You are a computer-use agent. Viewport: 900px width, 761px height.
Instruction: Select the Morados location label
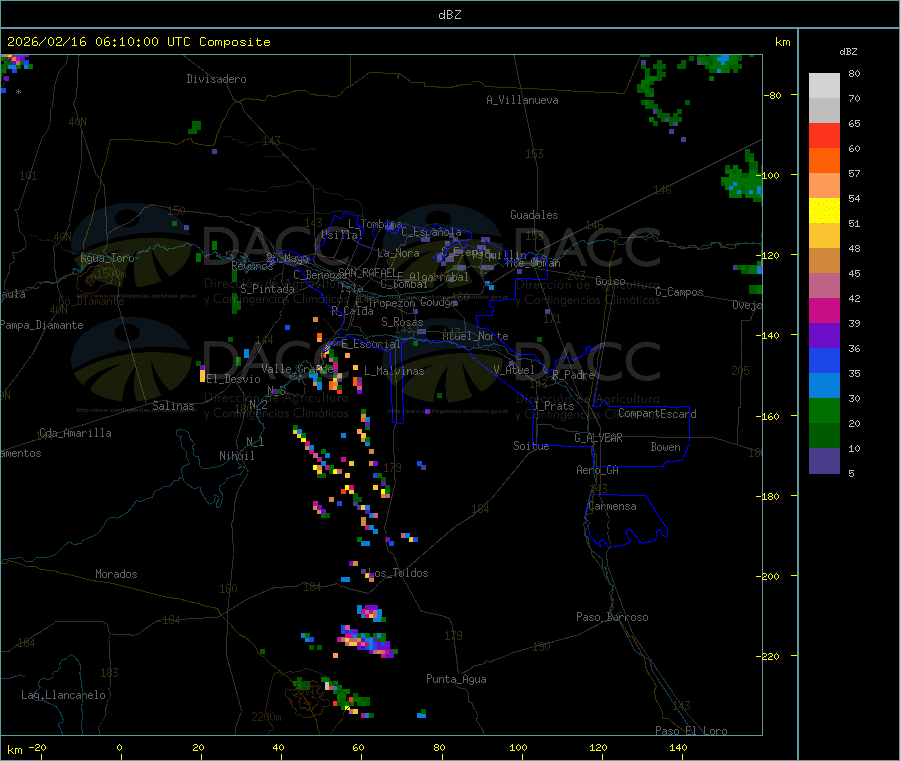coord(116,574)
